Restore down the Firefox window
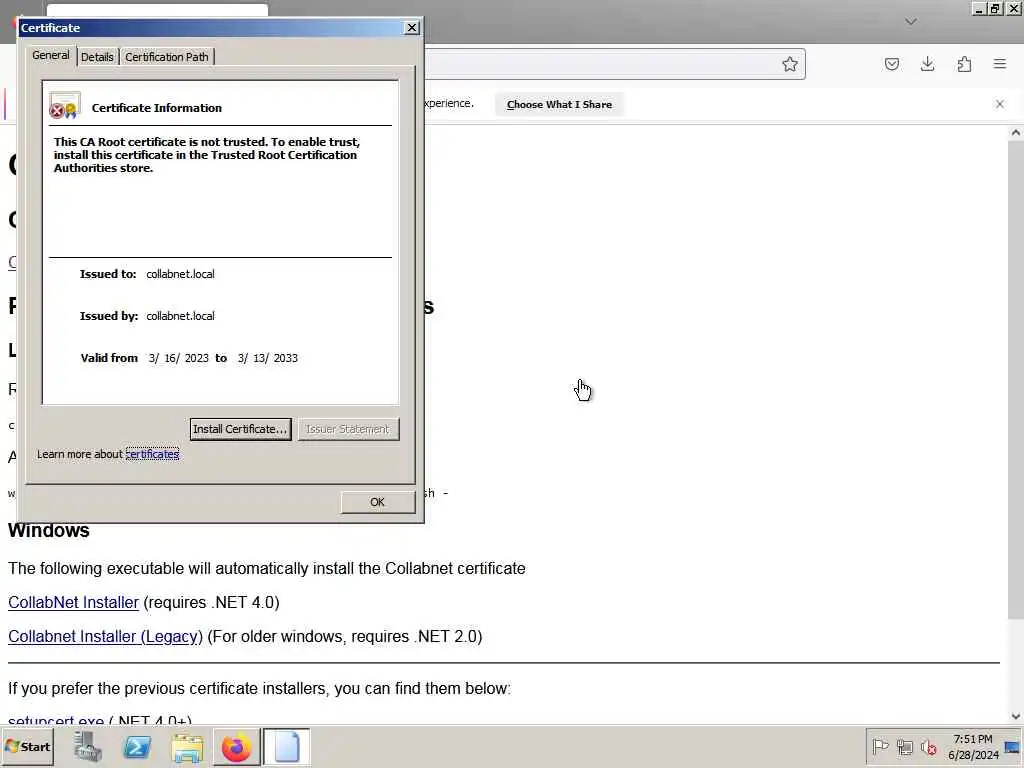 click(x=995, y=8)
